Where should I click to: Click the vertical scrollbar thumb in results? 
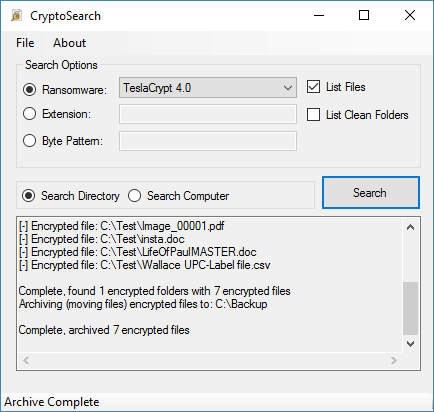pos(410,308)
